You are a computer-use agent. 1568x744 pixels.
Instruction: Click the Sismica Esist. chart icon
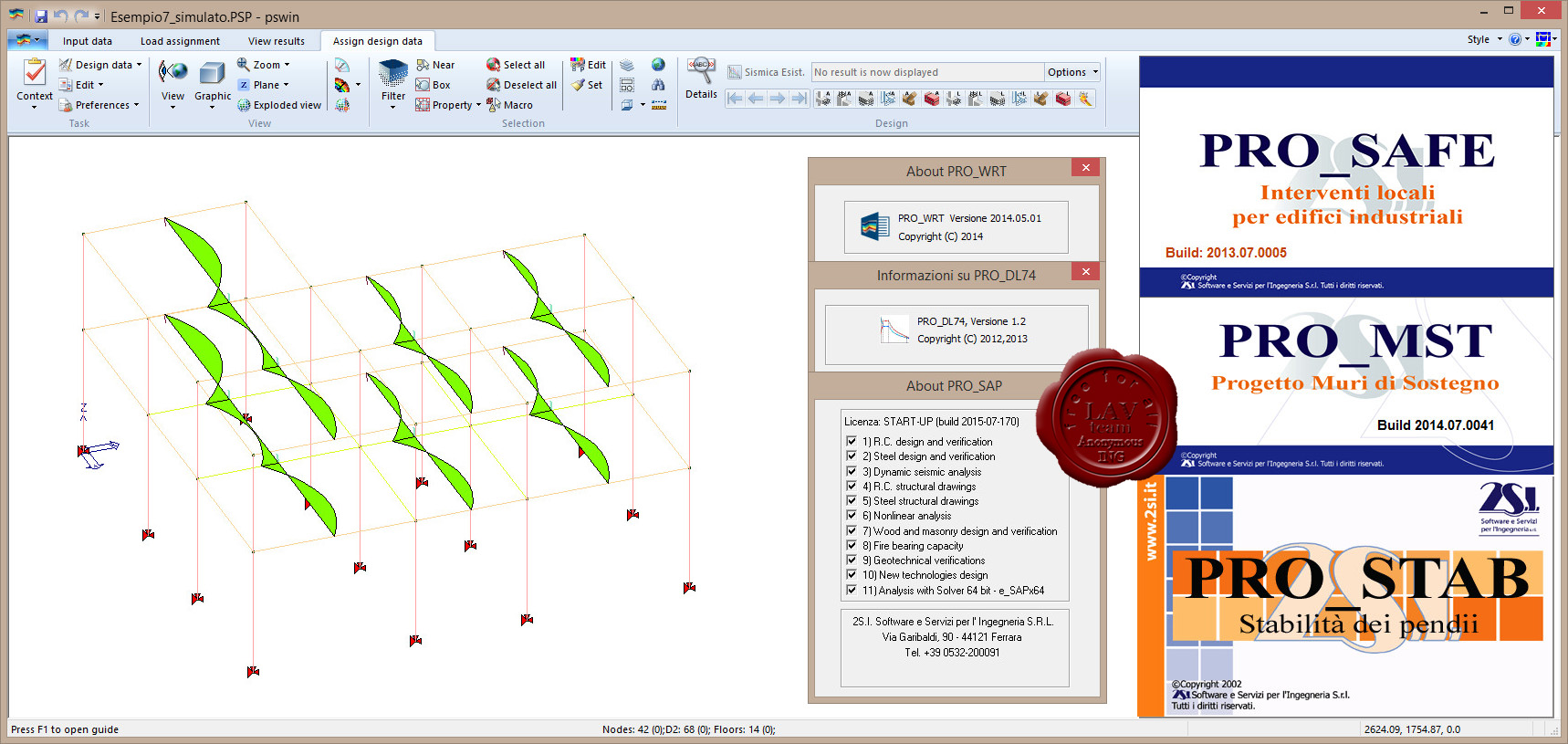pyautogui.click(x=735, y=72)
